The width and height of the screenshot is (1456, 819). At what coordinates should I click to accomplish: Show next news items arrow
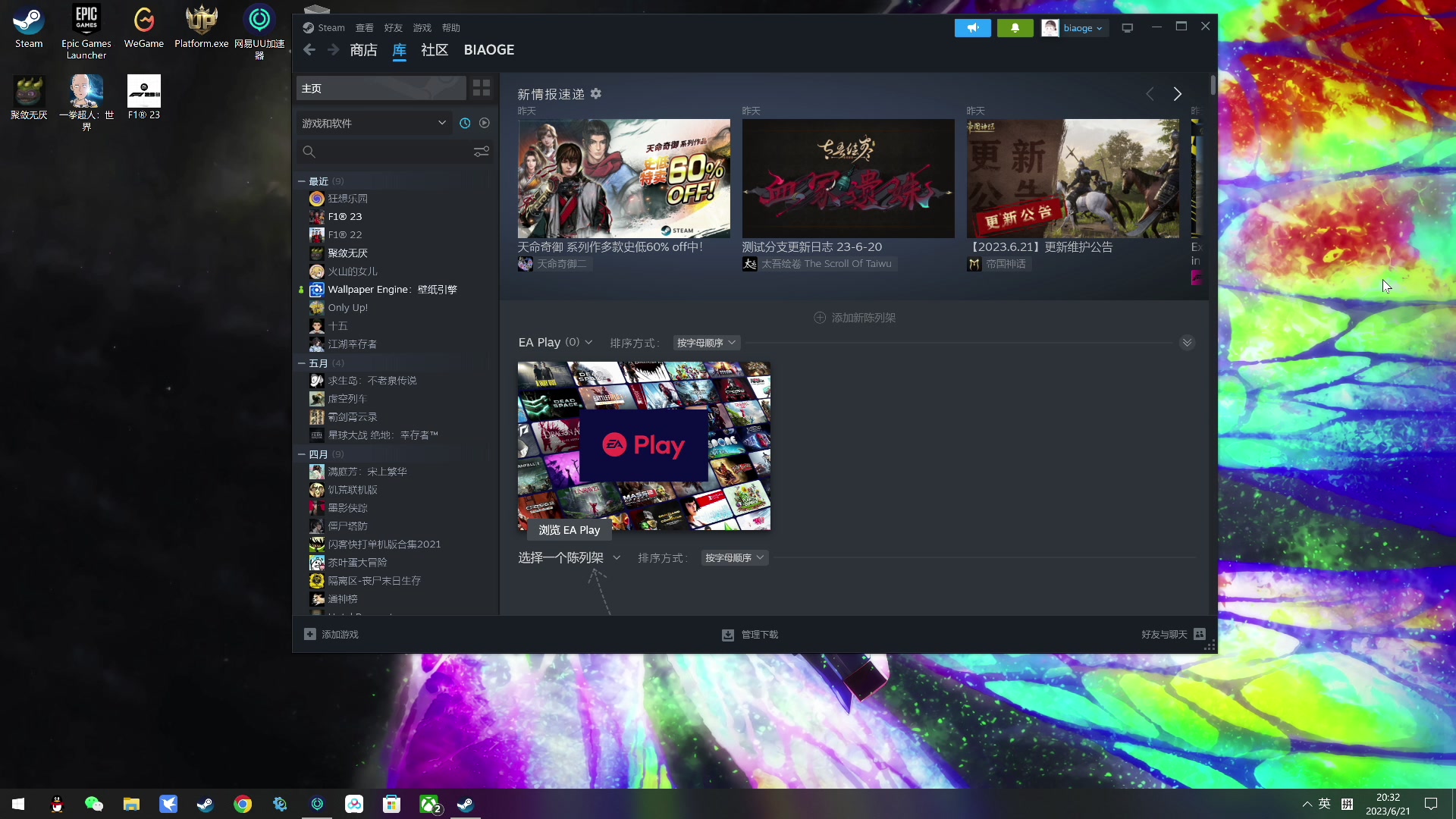(x=1177, y=94)
